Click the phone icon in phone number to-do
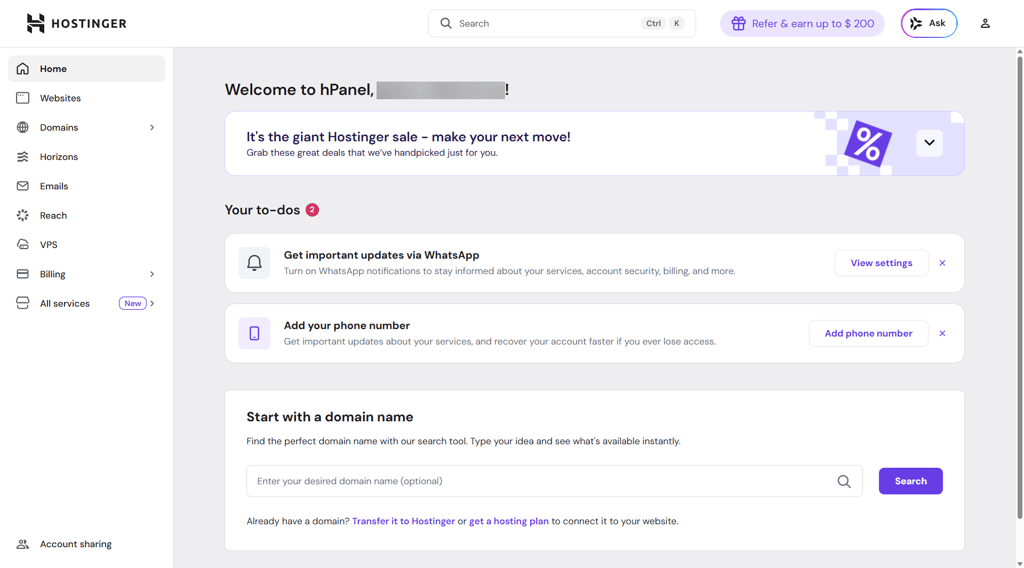 click(254, 333)
